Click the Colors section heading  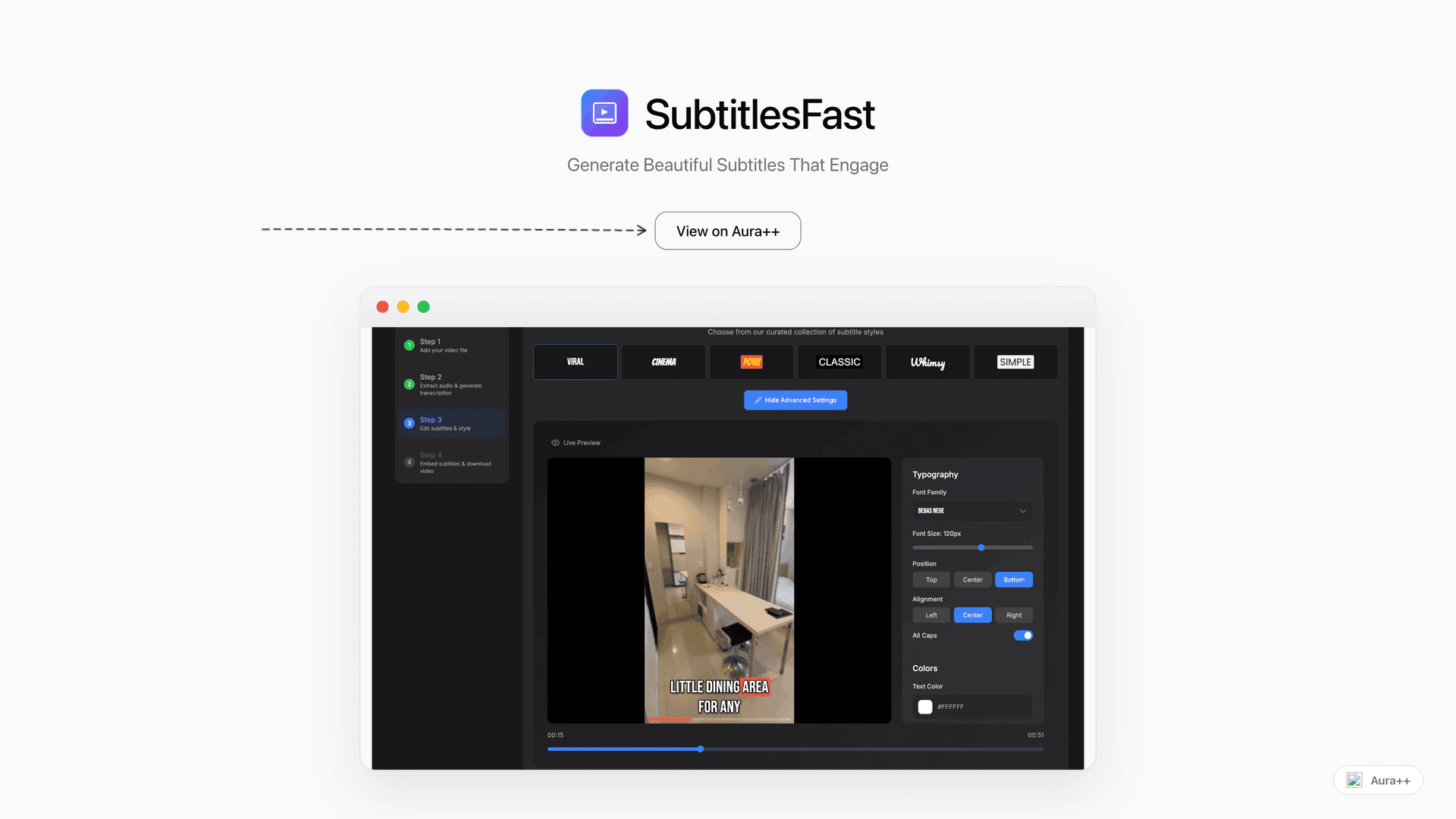click(924, 669)
